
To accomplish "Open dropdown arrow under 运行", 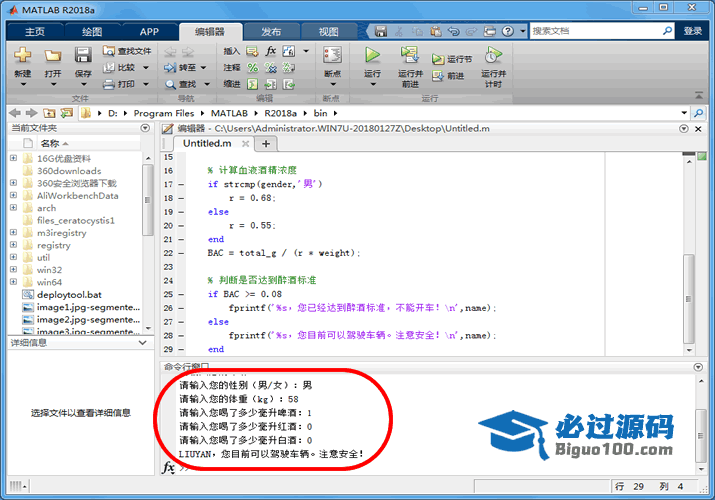I will click(373, 85).
